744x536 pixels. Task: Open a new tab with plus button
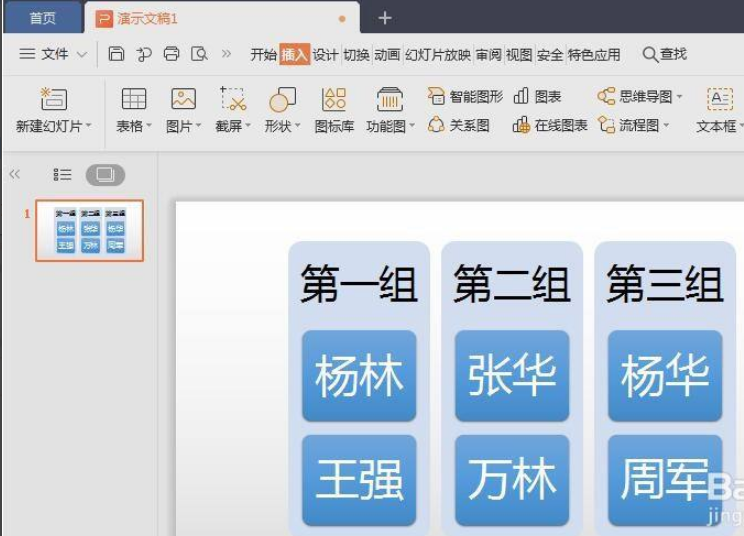click(x=385, y=18)
